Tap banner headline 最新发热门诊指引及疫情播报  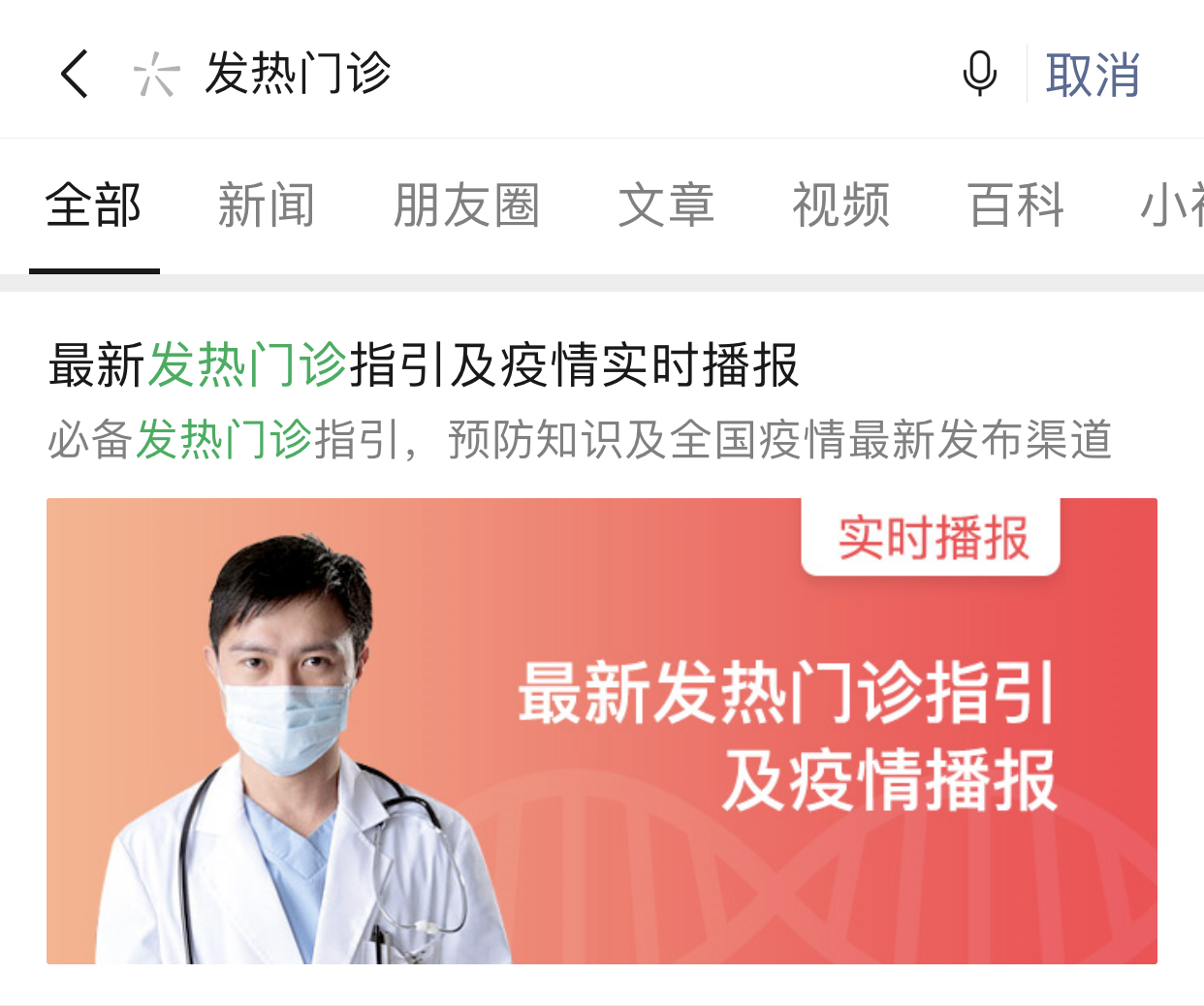(787, 735)
